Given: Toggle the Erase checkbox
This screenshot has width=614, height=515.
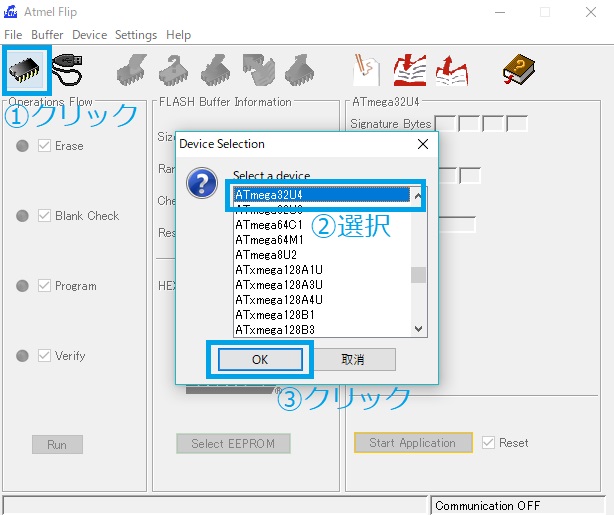Looking at the screenshot, I should point(44,146).
